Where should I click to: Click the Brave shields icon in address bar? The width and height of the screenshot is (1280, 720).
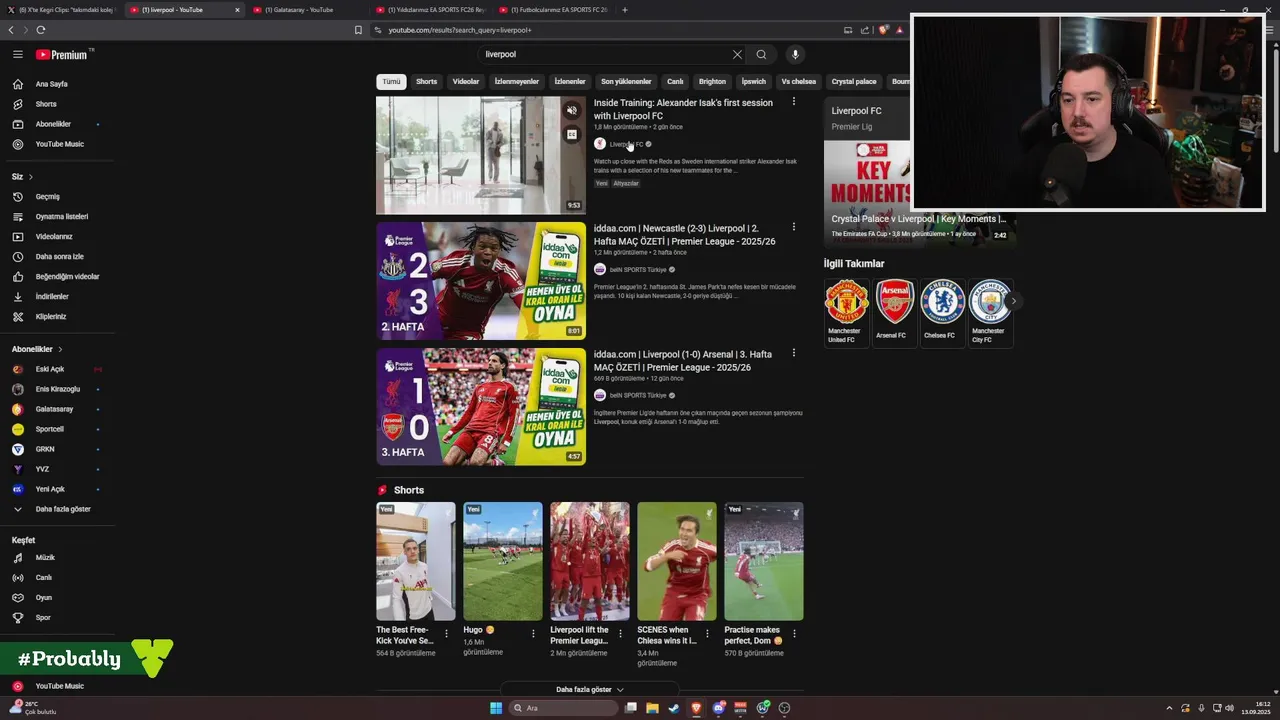click(x=882, y=30)
